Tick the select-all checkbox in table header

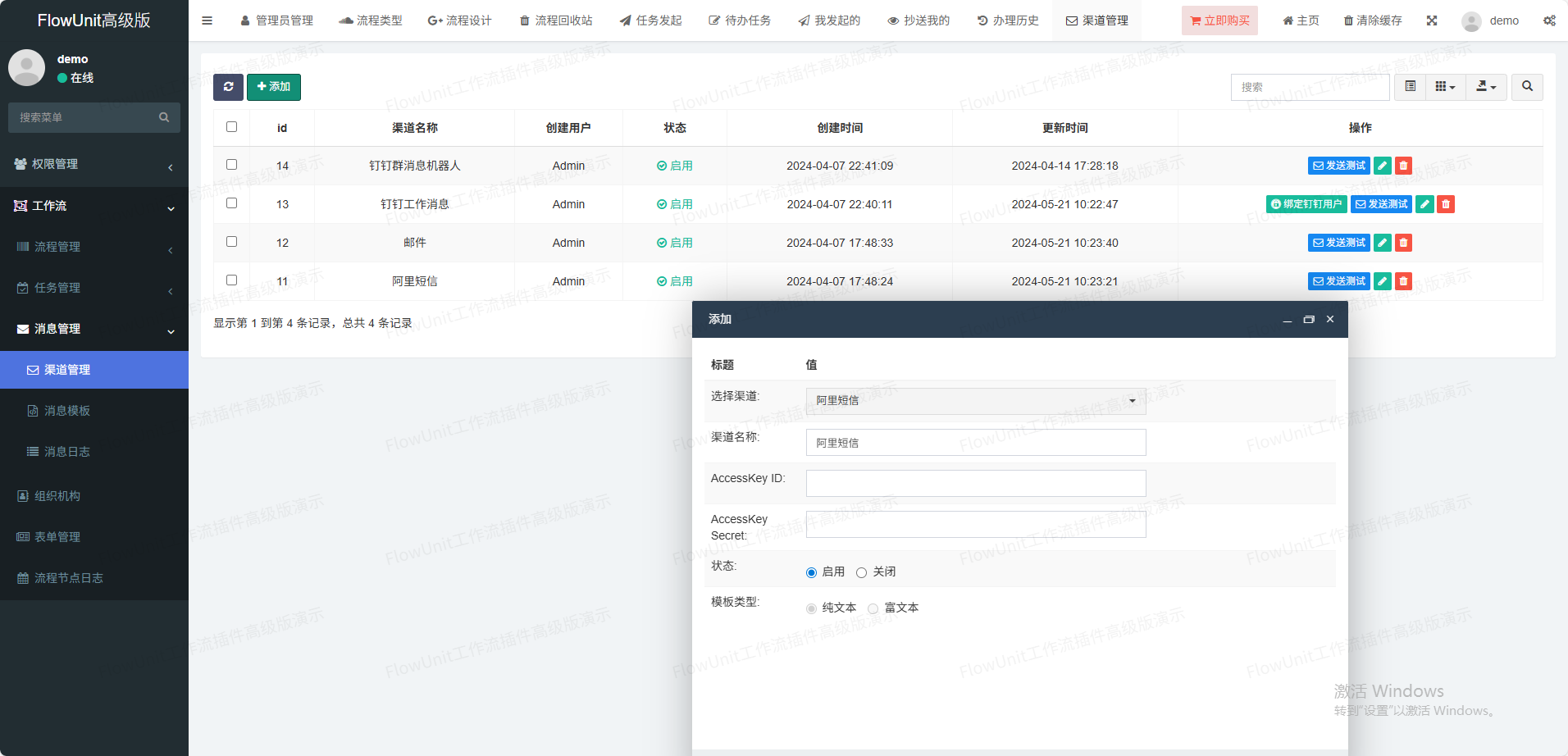click(x=232, y=127)
